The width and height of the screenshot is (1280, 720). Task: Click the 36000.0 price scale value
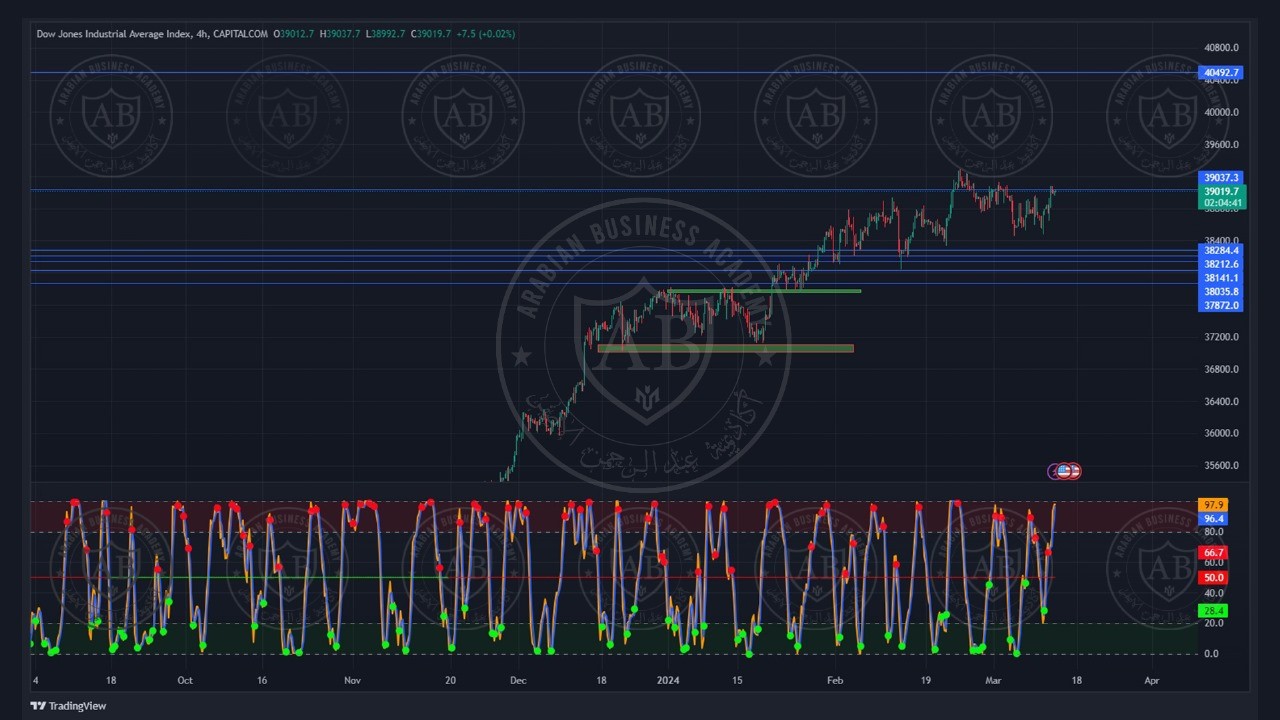click(1221, 434)
